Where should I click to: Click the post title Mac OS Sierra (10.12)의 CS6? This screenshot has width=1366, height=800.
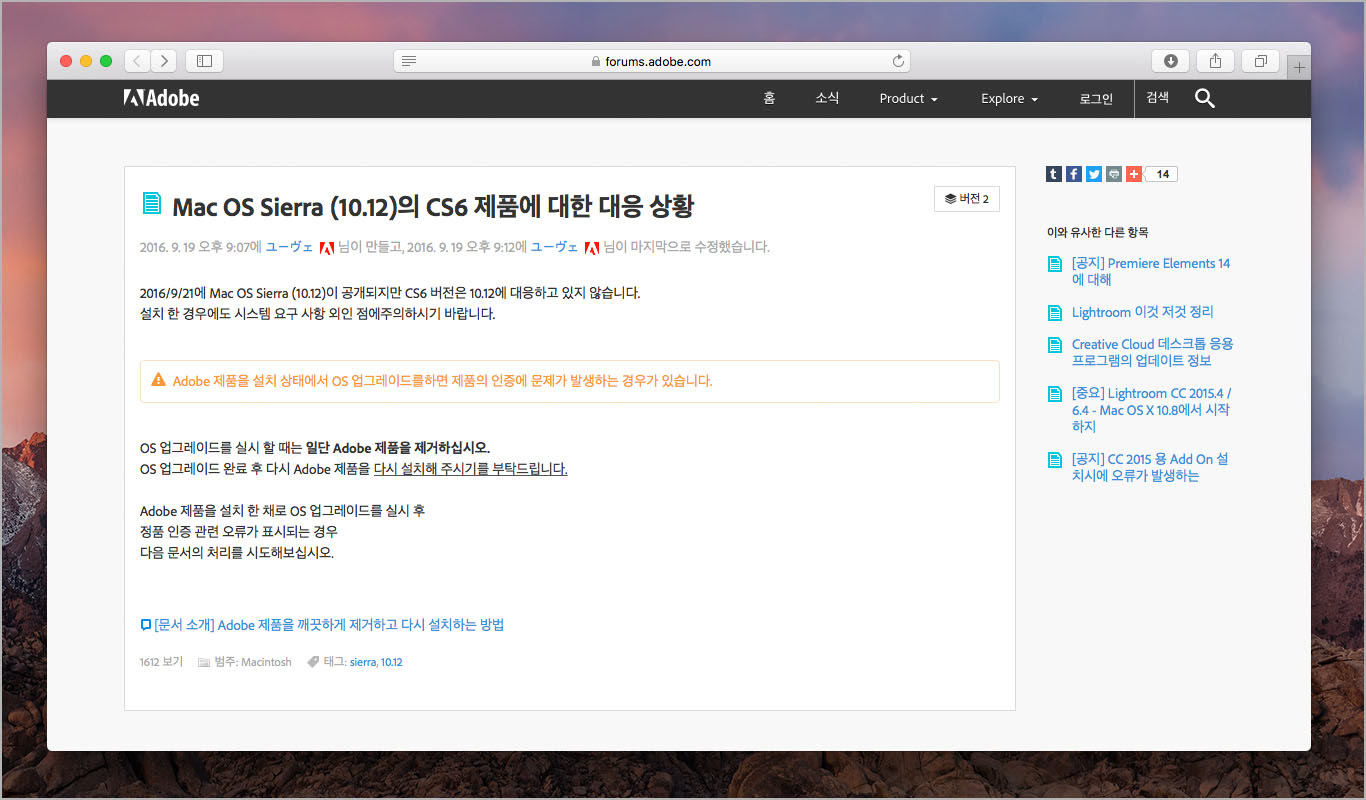pos(433,206)
